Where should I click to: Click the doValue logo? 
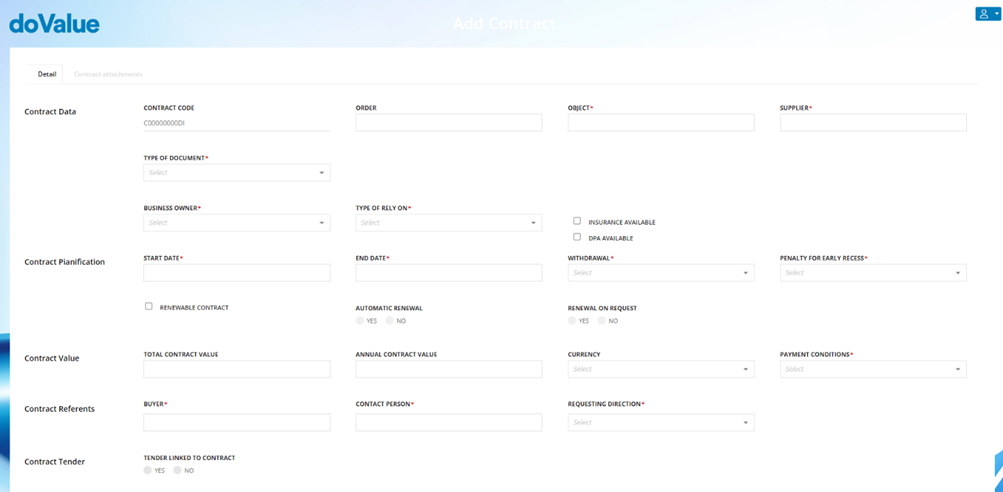pos(54,24)
